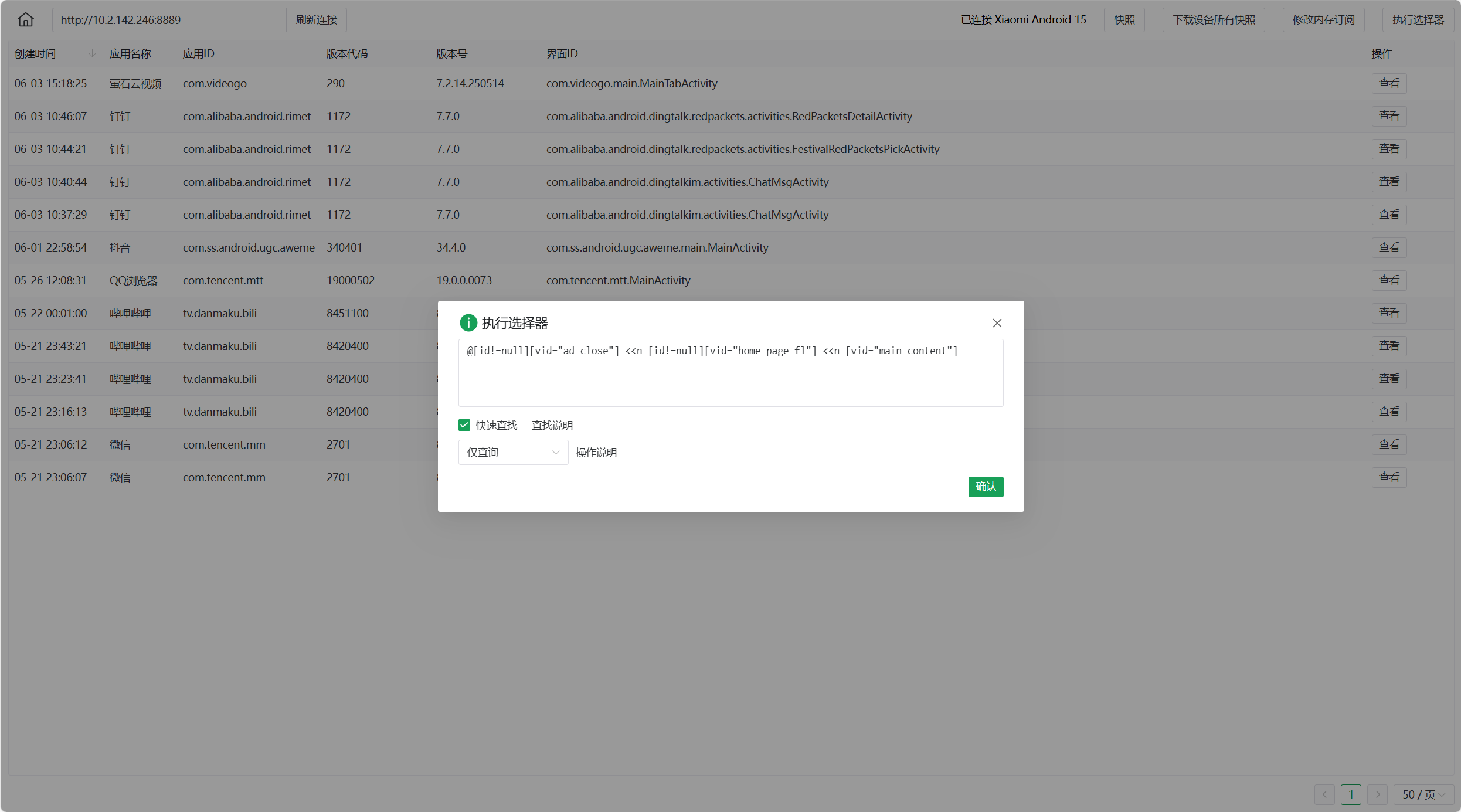Click 查看 for 萤石云视频 row
Viewport: 1461px width, 812px height.
(x=1388, y=83)
